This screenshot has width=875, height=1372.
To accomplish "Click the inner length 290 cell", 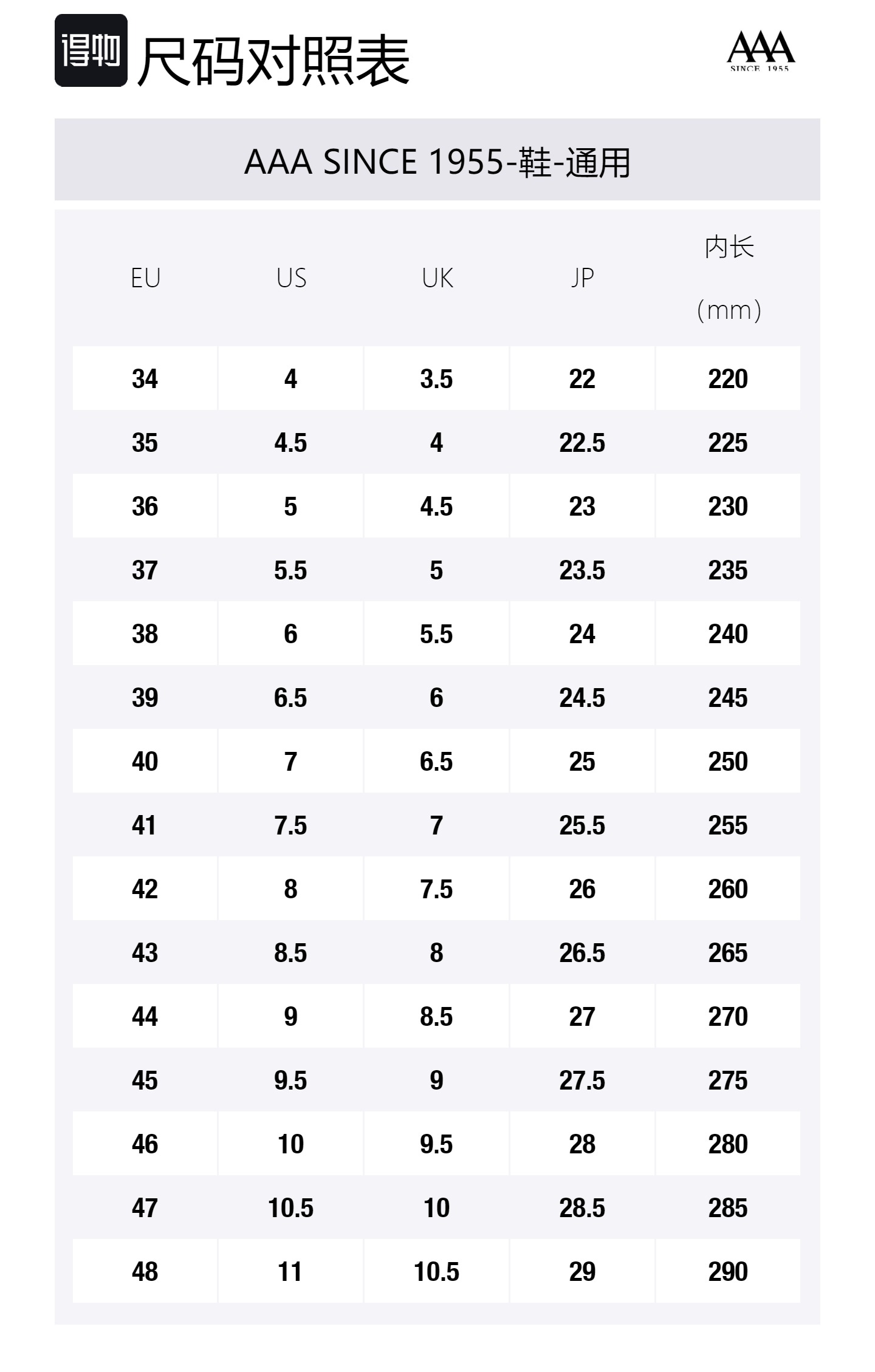I will 728,1272.
